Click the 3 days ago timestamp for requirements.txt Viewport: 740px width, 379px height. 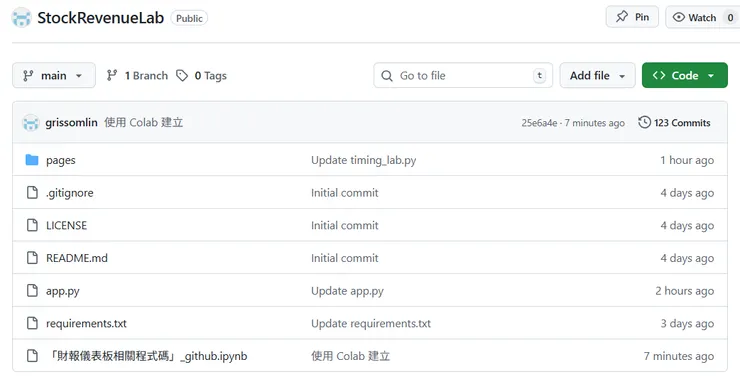[x=687, y=324]
